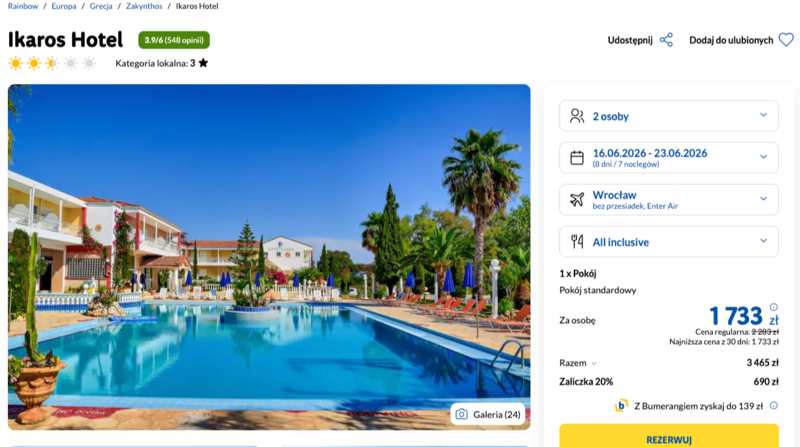Screen dimensions: 800x447
Task: Expand the Wrocław departure dropdown
Action: (669, 200)
